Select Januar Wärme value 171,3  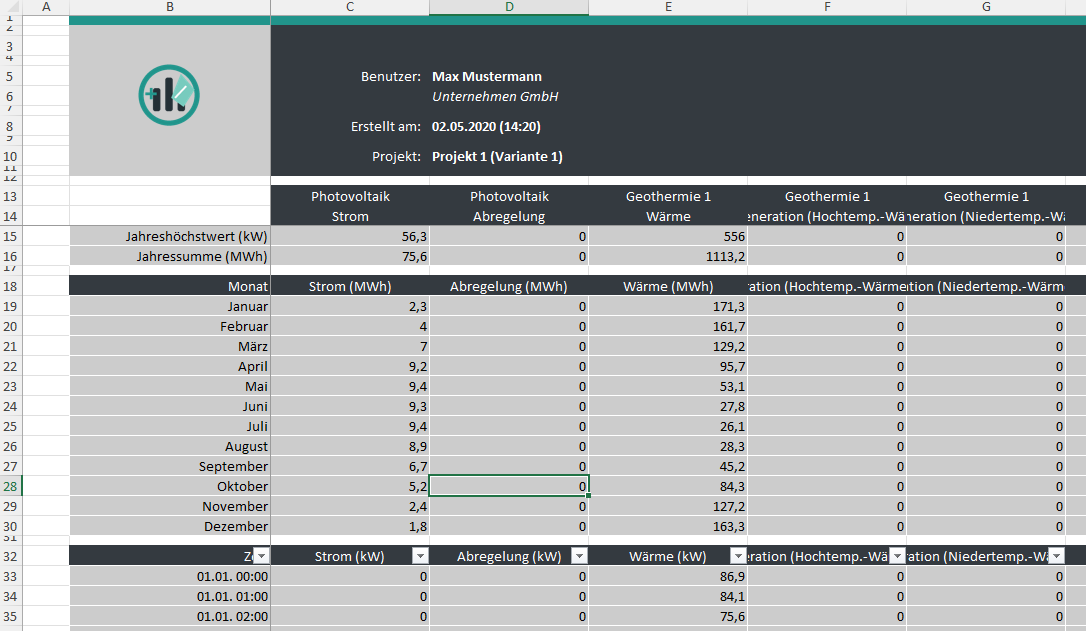click(668, 306)
